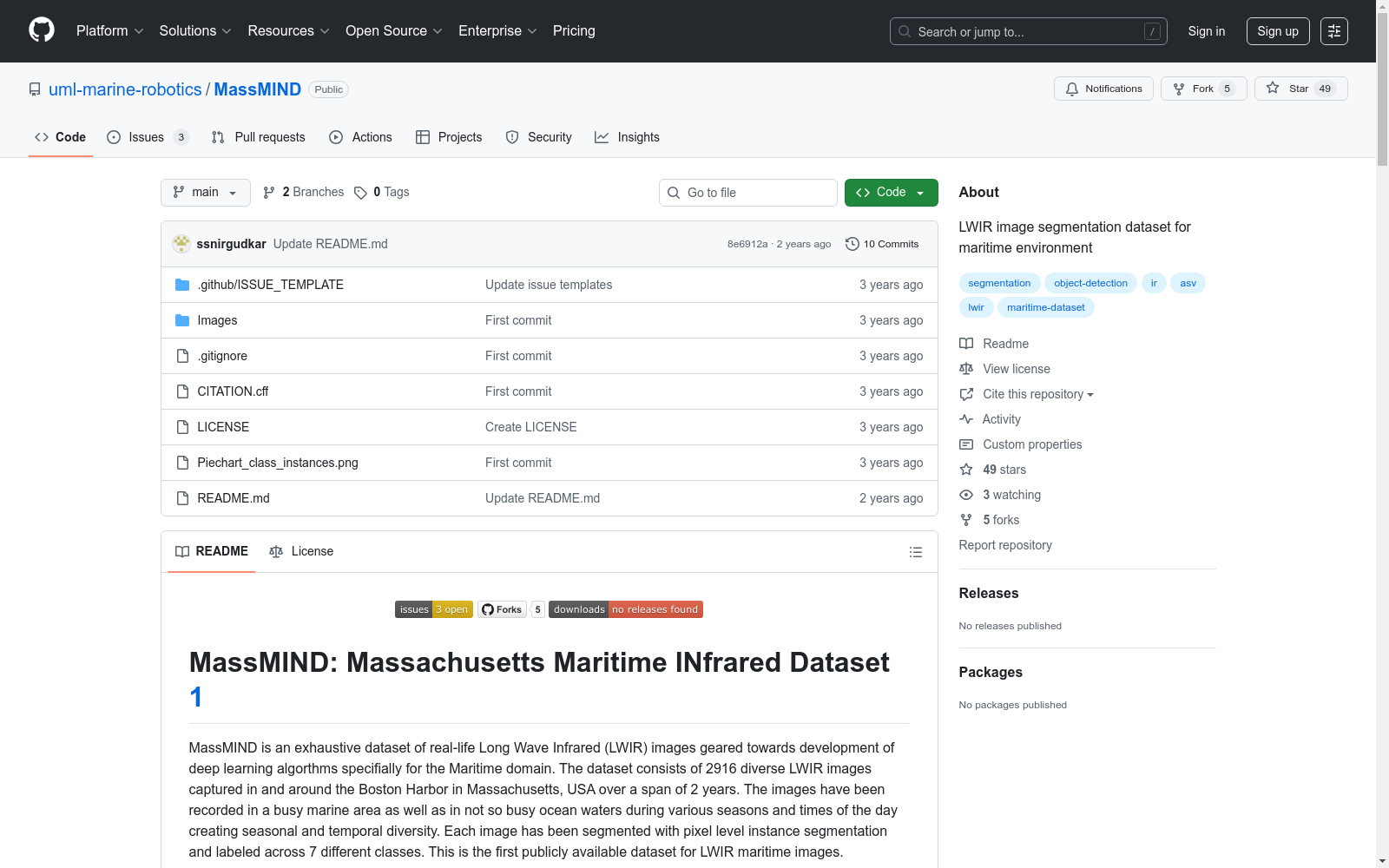Open the Pricing link
This screenshot has height=868, width=1389.
(x=574, y=31)
